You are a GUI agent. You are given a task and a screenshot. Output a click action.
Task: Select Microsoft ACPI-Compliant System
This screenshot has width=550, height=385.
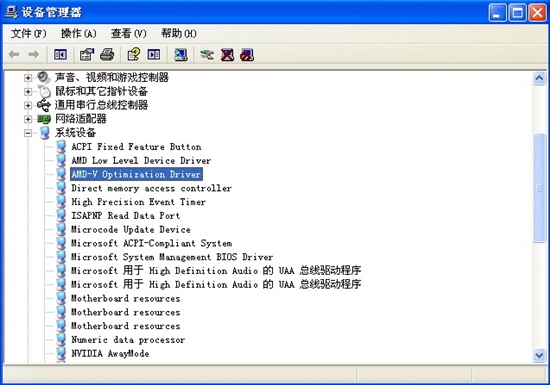[x=152, y=243]
